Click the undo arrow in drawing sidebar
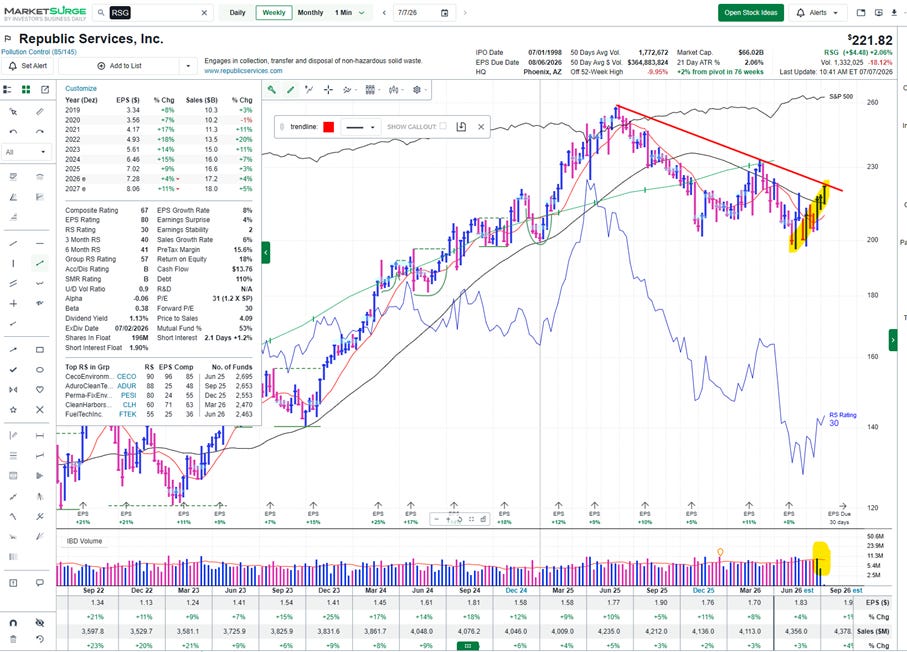The image size is (907, 652). pyautogui.click(x=13, y=132)
